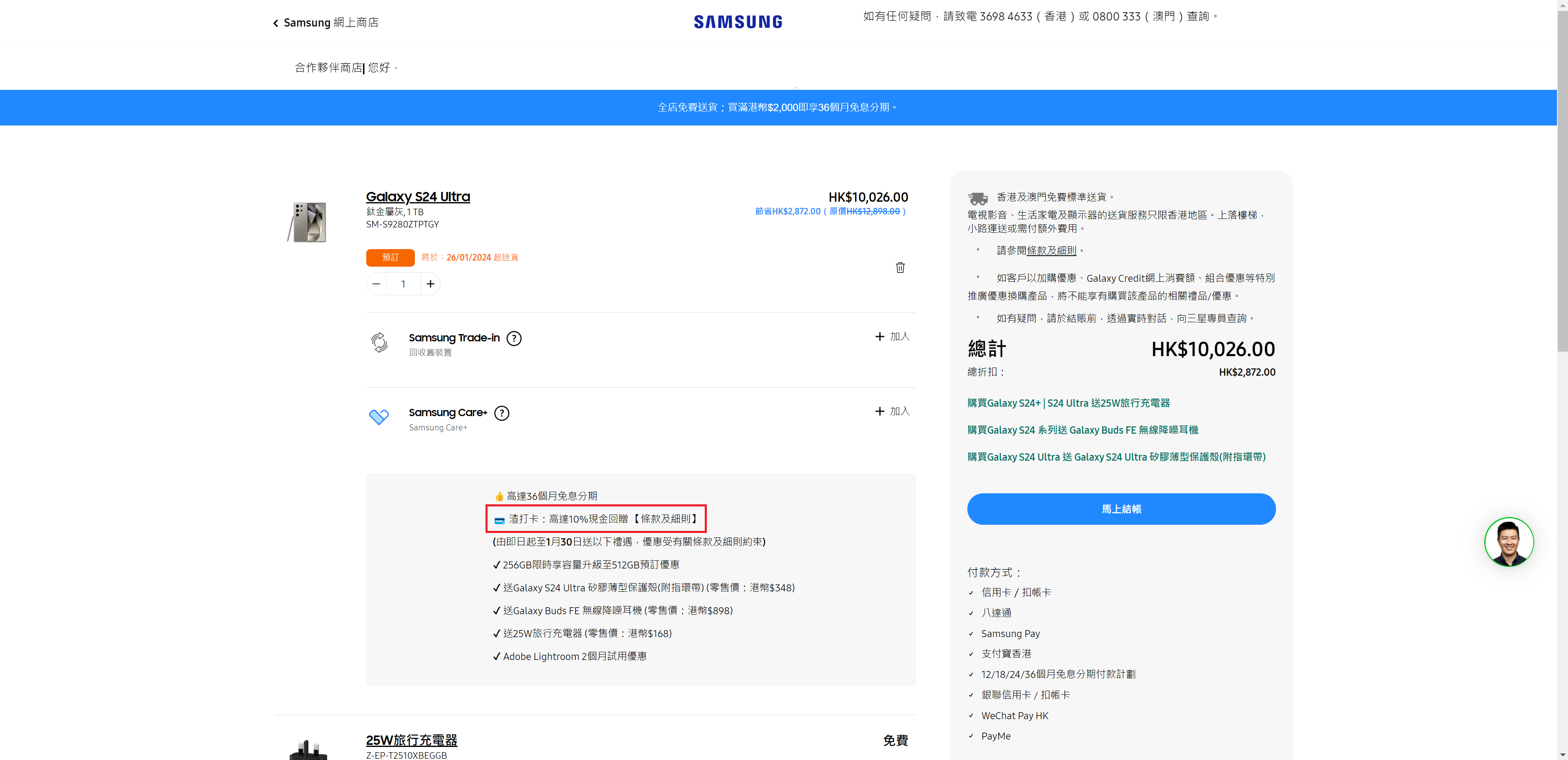Decrease Galaxy S24 Ultra quantity with minus
1568x760 pixels.
pos(376,284)
